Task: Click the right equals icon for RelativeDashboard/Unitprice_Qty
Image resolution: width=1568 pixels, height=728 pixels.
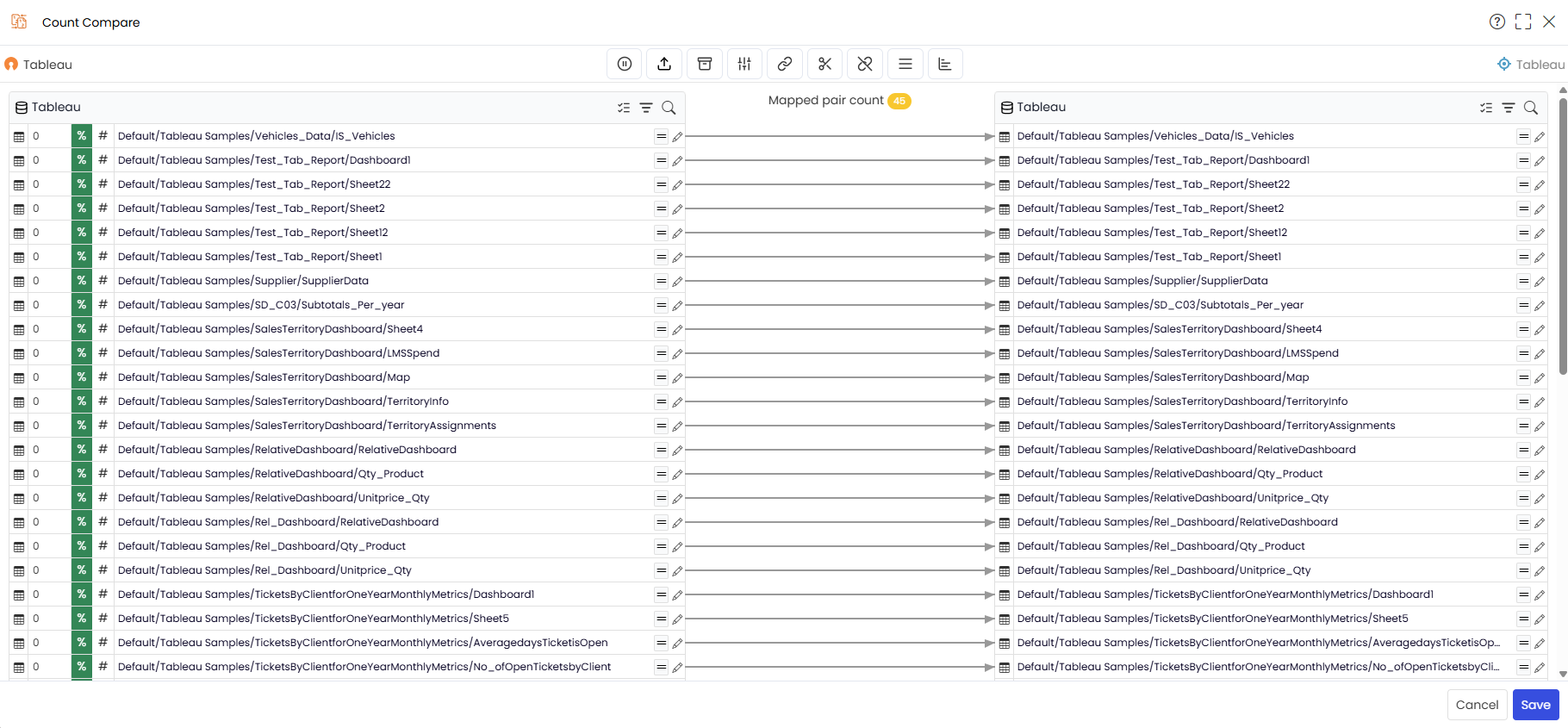Action: click(1523, 498)
